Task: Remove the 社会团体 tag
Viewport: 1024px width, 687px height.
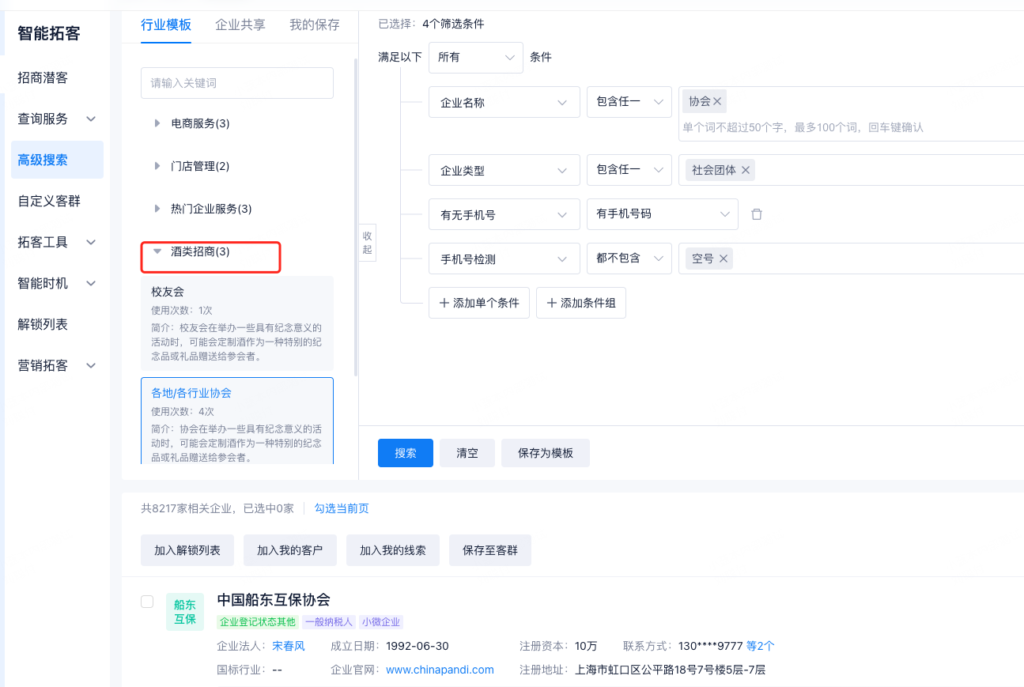Action: (x=746, y=170)
